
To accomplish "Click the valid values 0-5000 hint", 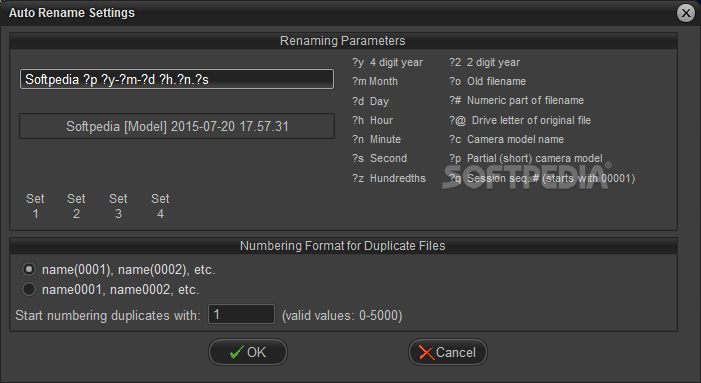I will [342, 316].
